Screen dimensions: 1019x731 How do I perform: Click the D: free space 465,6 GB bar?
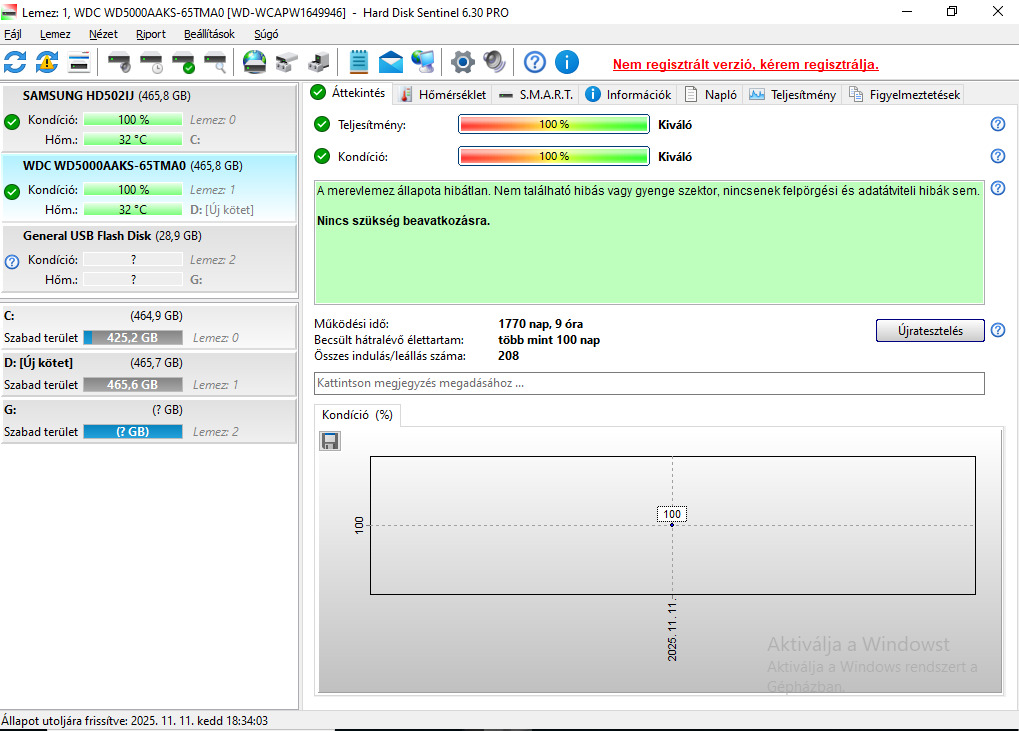coord(133,385)
